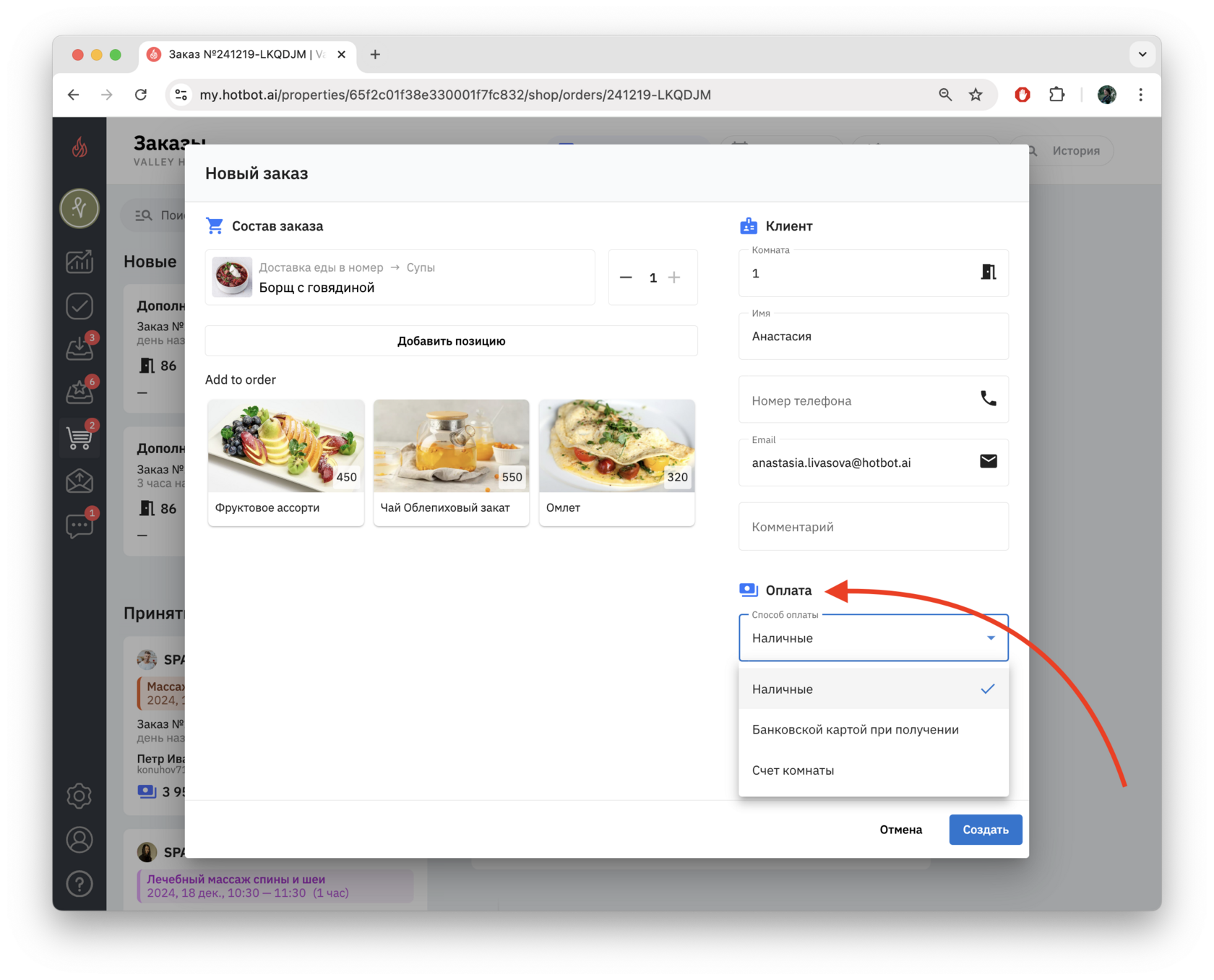This screenshot has height=980, width=1214.
Task: Add Фруктовое ассорти to the order
Action: coord(286,462)
